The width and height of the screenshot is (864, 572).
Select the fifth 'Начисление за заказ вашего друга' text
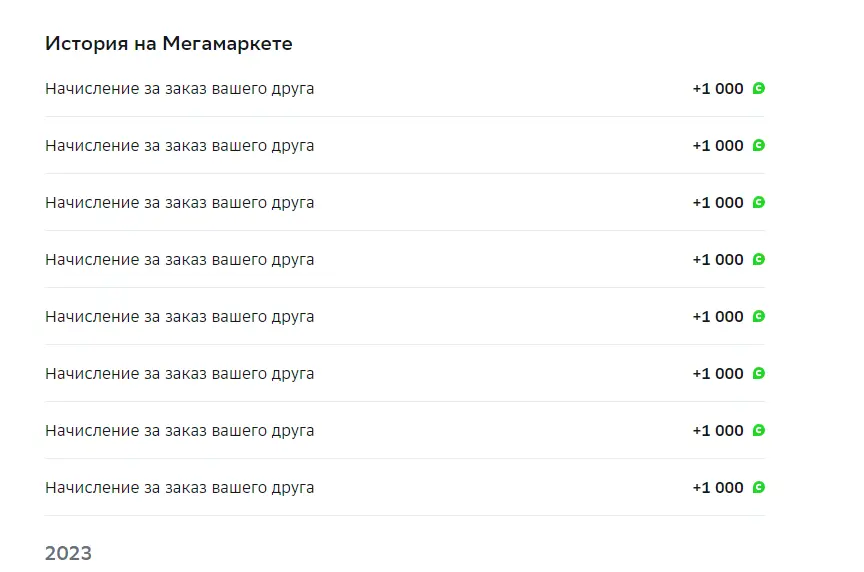point(180,317)
